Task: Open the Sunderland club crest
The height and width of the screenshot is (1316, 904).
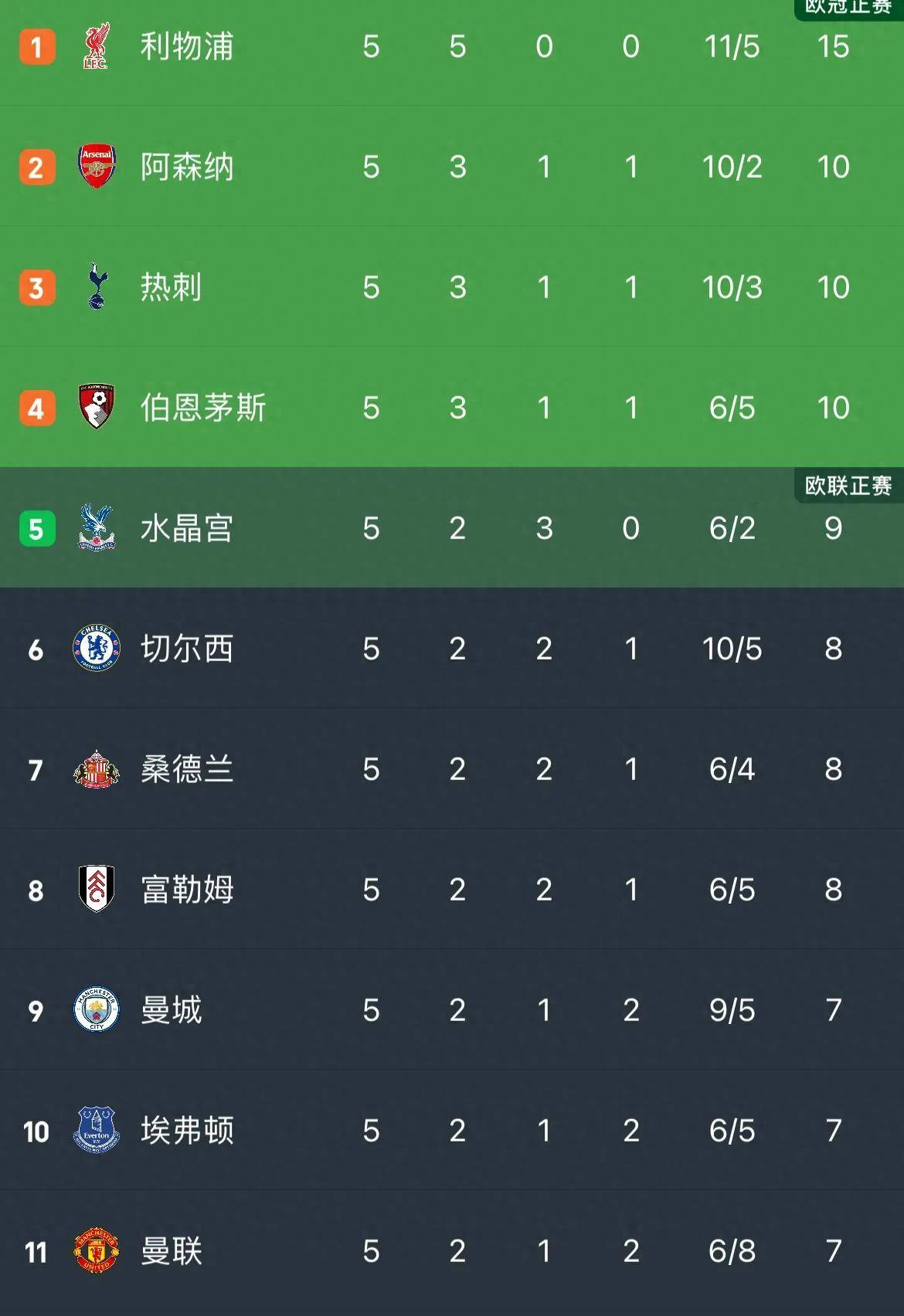Action: tap(97, 768)
